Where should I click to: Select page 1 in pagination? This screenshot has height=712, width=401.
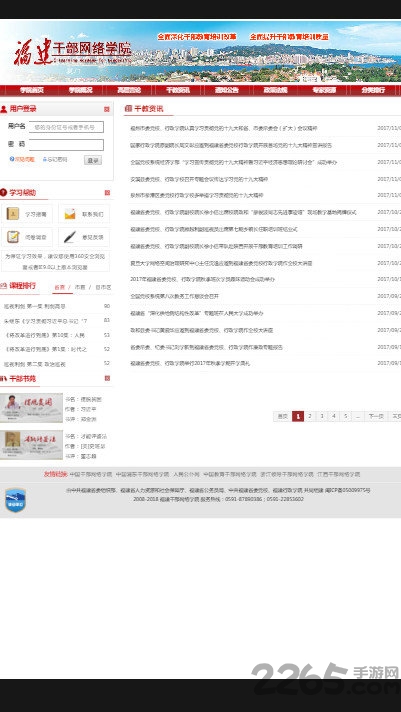[x=298, y=416]
